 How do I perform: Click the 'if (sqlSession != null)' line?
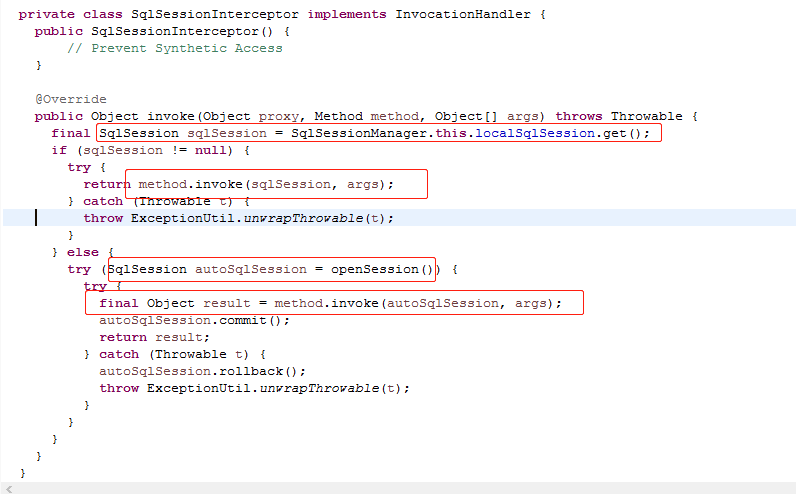(x=150, y=150)
